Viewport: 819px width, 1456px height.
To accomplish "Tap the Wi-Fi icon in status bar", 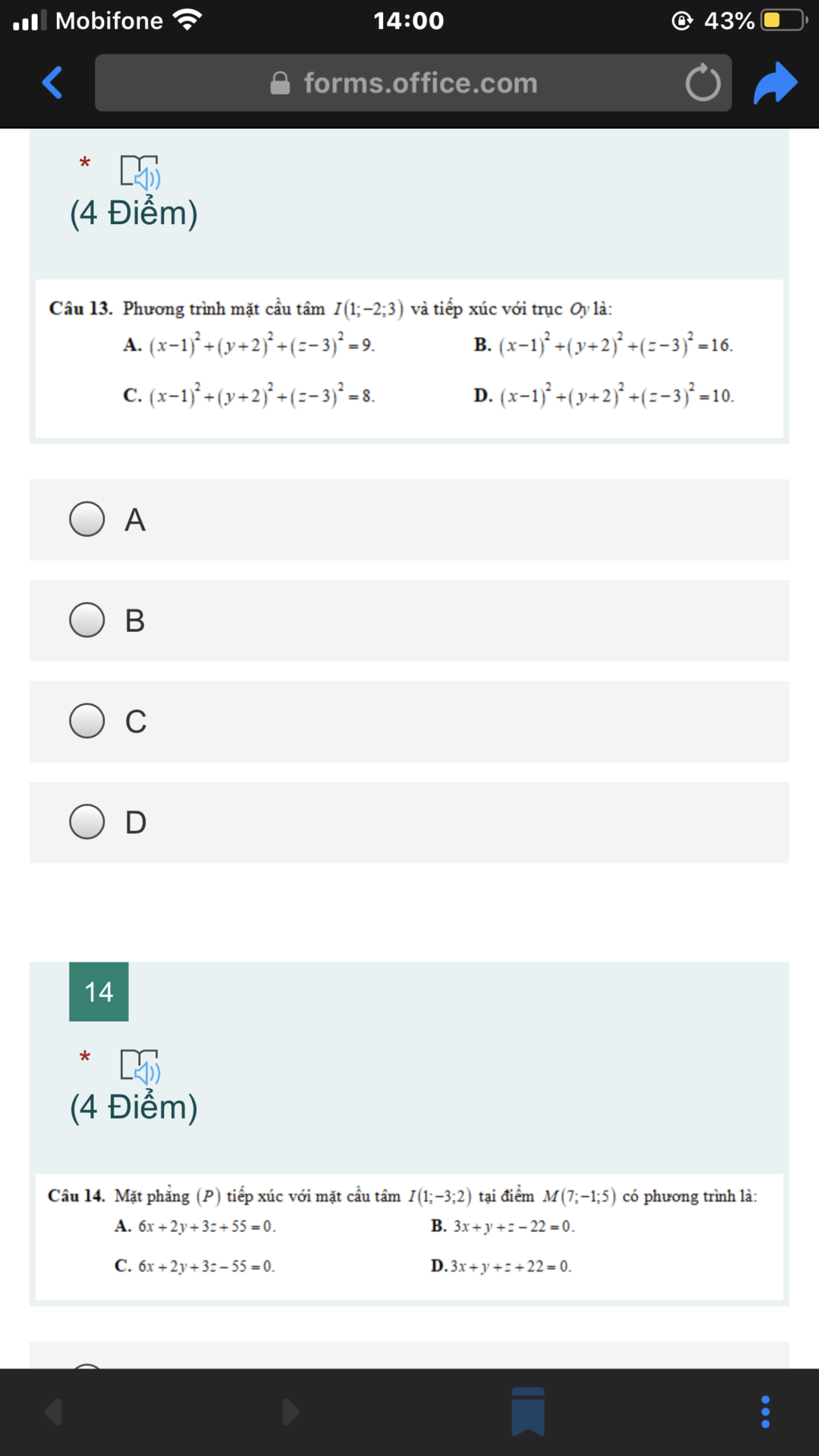I will click(187, 20).
